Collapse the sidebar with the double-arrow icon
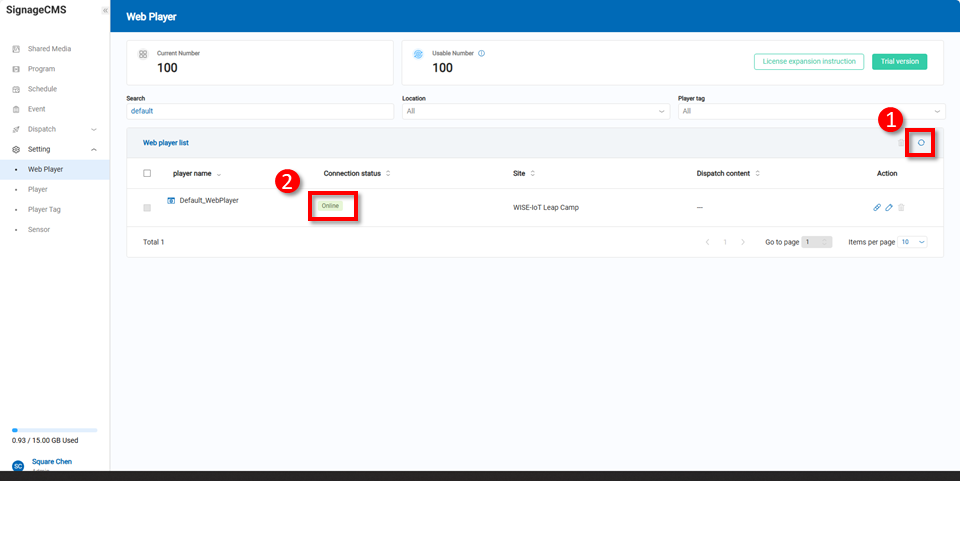The width and height of the screenshot is (960, 540). [105, 10]
